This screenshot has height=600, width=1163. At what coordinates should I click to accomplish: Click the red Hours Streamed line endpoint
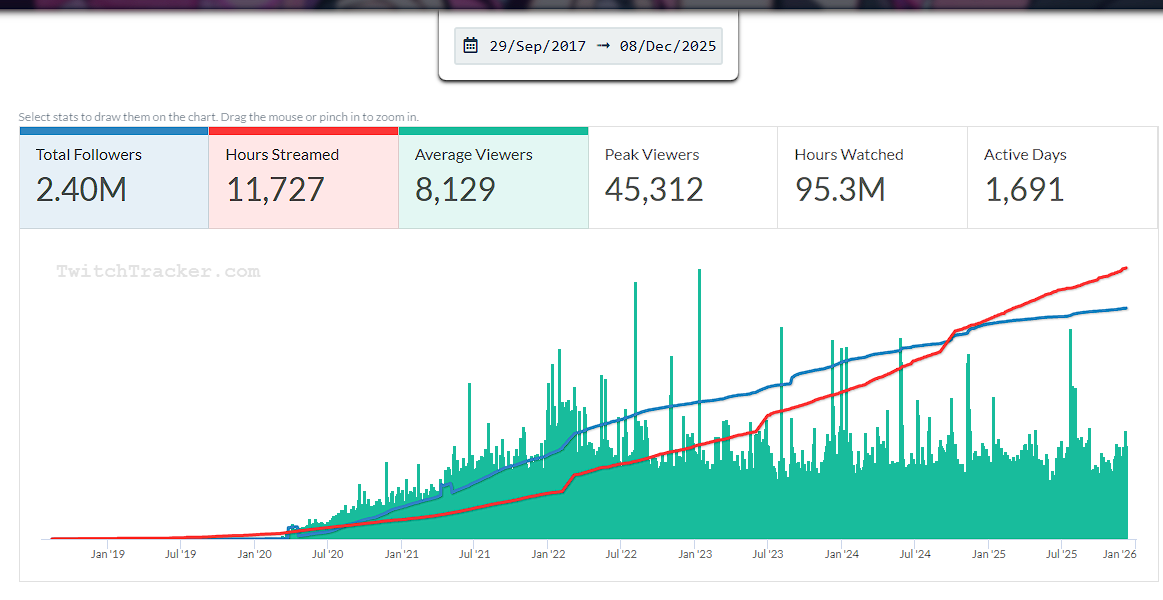point(1126,268)
